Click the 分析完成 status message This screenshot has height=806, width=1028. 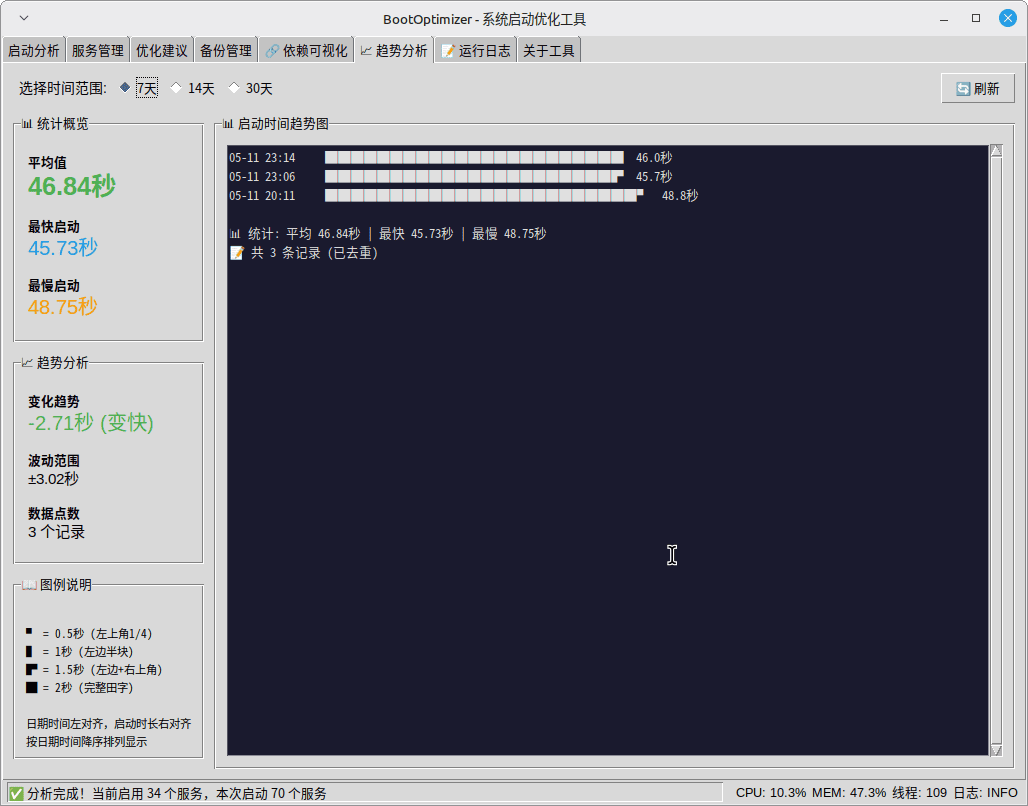tap(176, 794)
